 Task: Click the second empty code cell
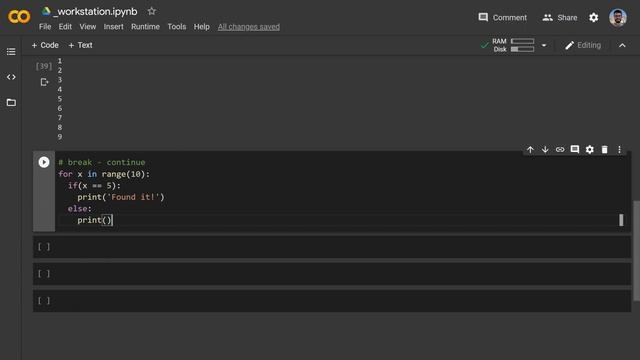point(332,273)
